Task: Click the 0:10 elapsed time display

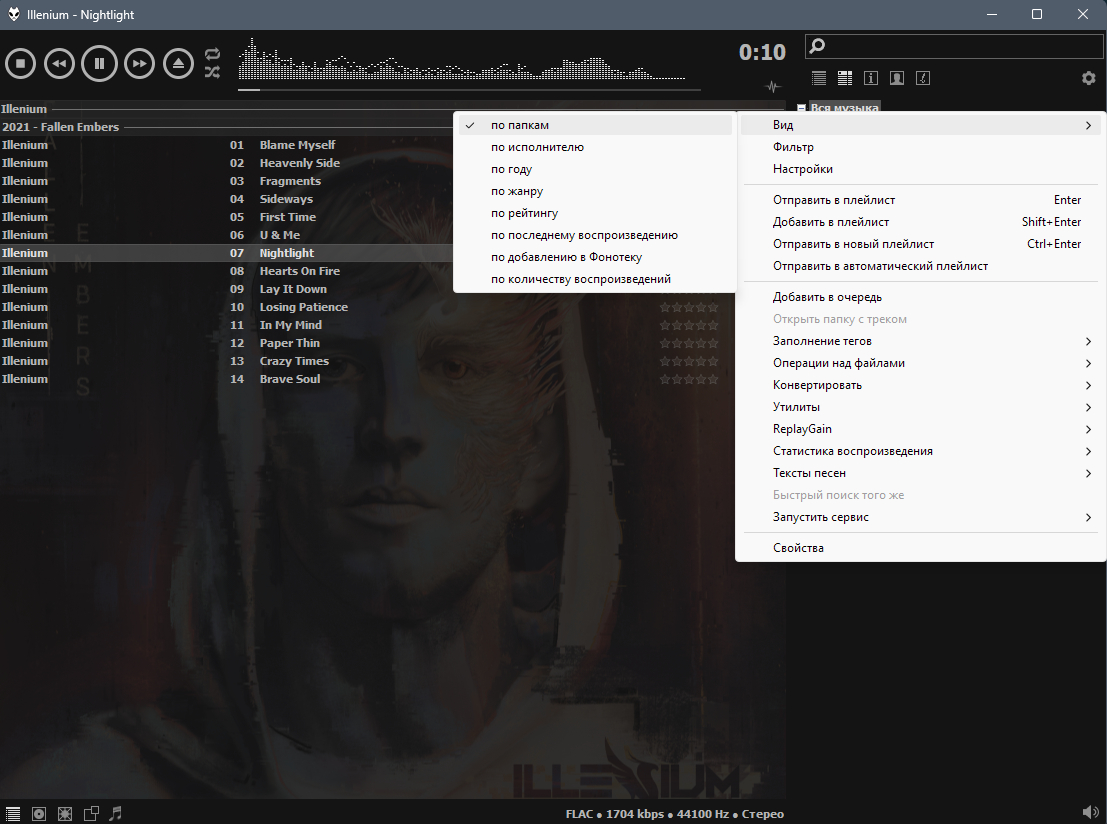Action: [x=762, y=52]
